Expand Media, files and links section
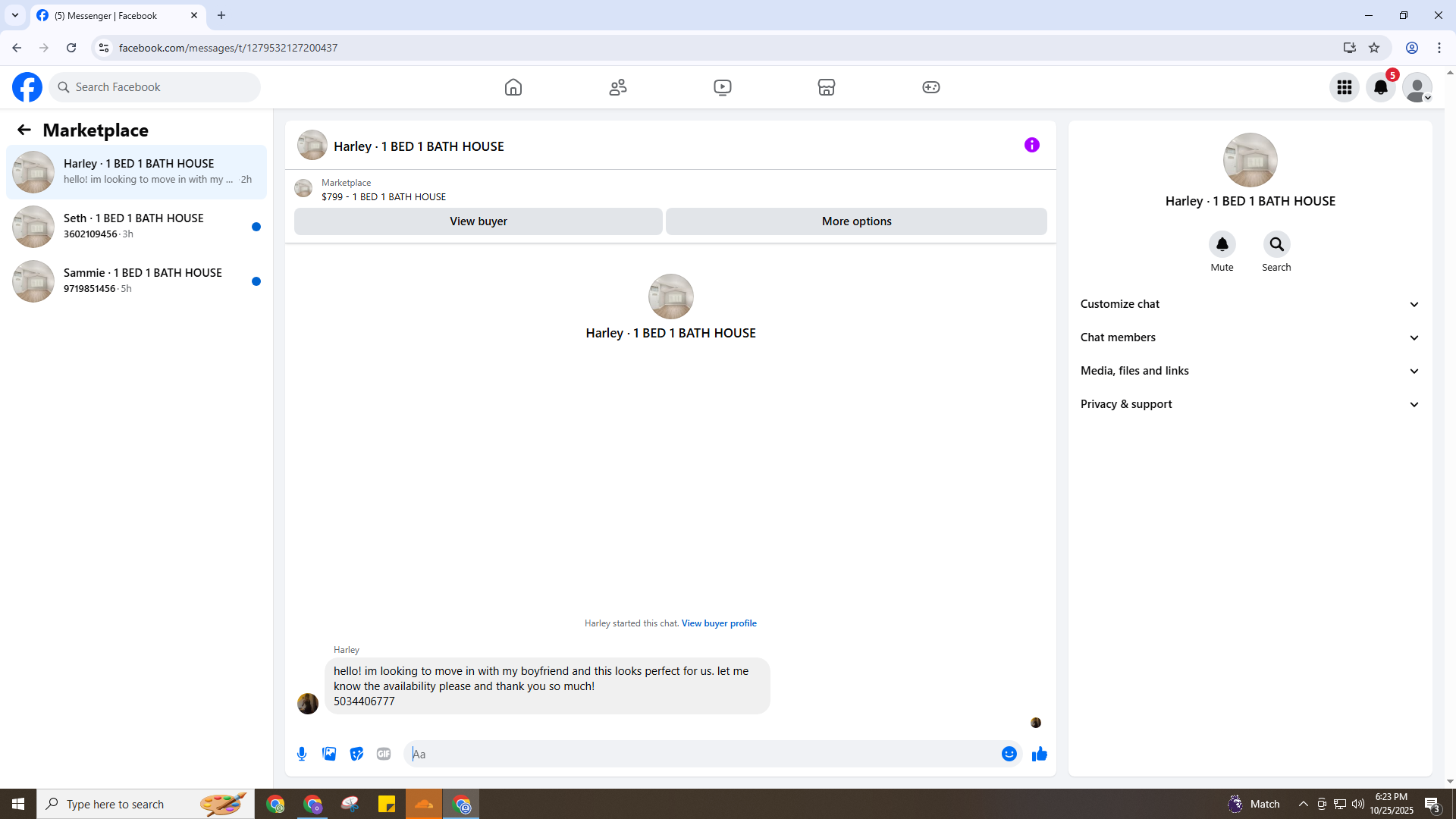The height and width of the screenshot is (819, 1456). [1249, 371]
